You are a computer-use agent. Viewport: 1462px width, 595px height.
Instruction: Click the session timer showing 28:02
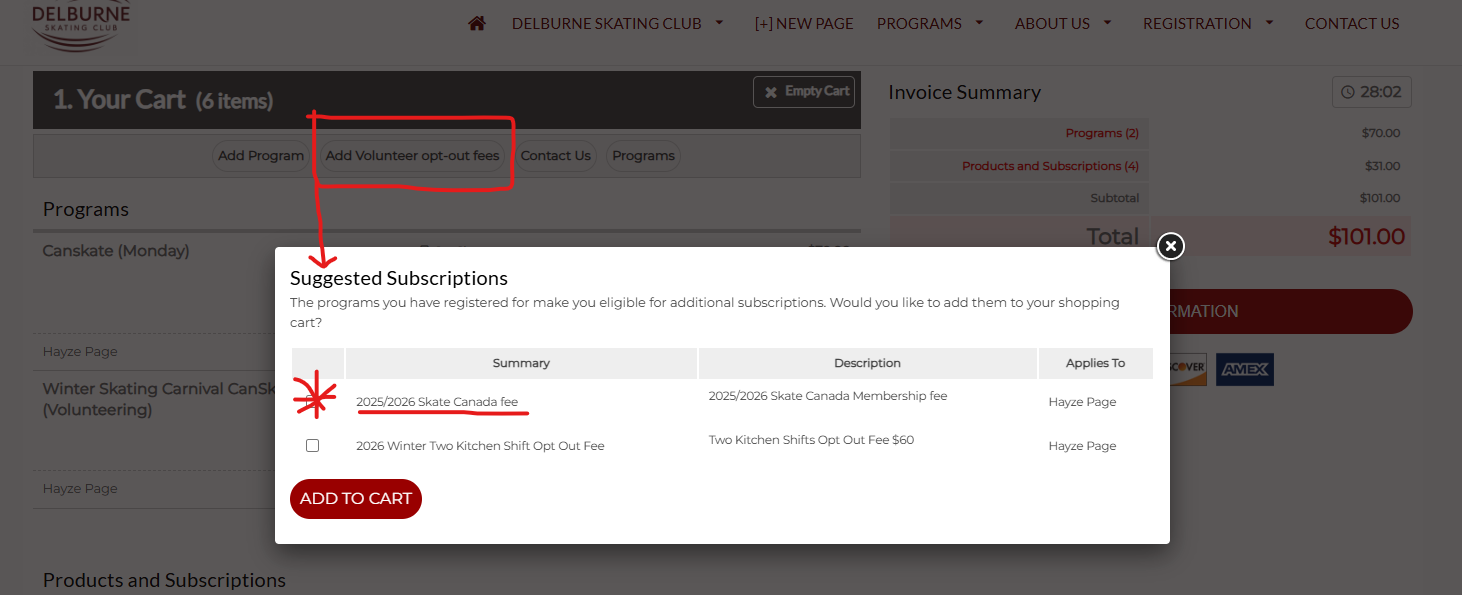[x=1371, y=92]
